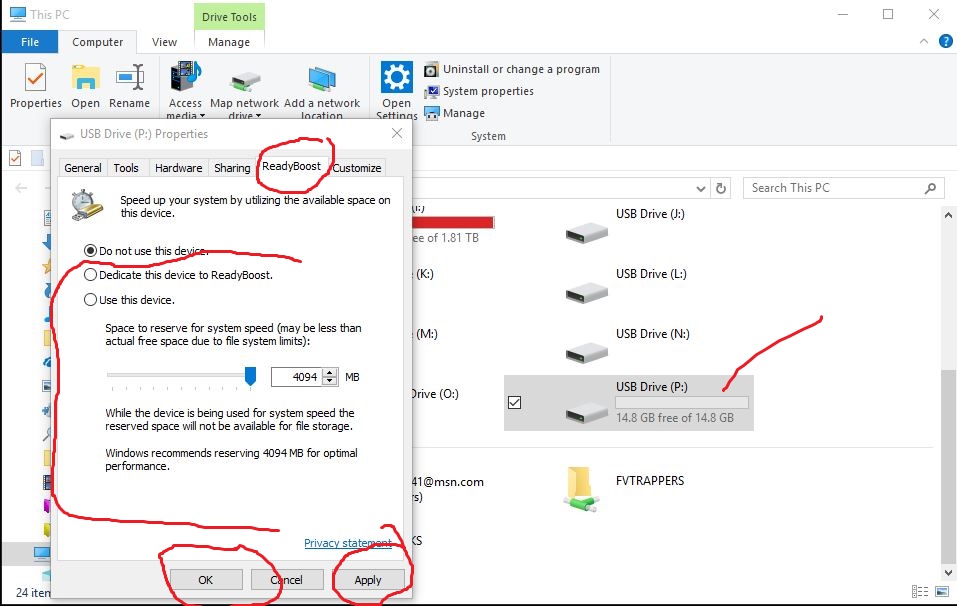
Task: Switch to large icons view in status bar
Action: pos(942,591)
